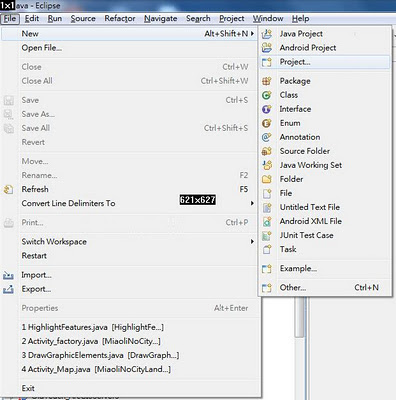Expand Convert Line Delimiters To submenu arrow

coord(252,203)
